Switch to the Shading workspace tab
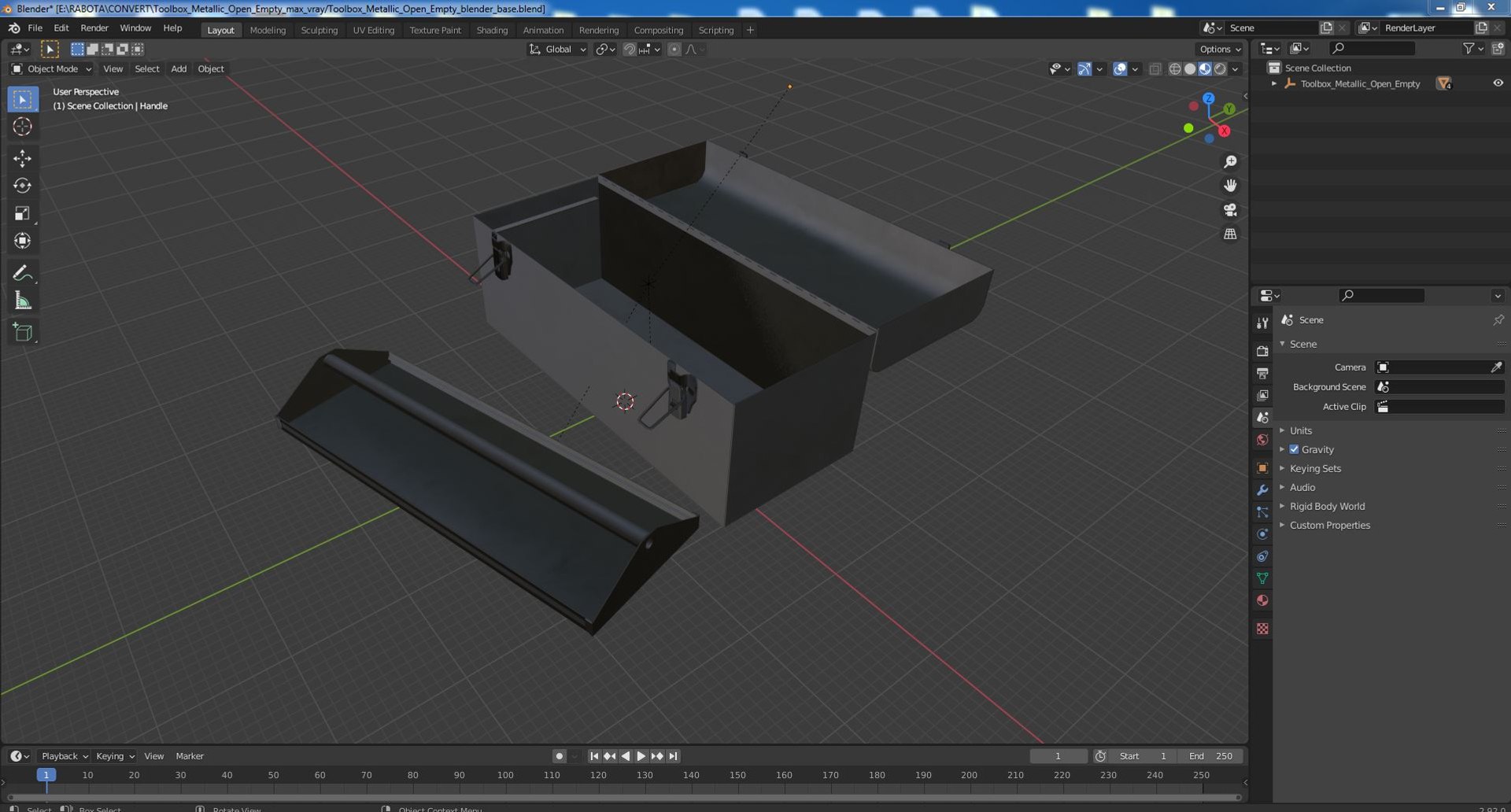This screenshot has height=812, width=1511. 492,30
